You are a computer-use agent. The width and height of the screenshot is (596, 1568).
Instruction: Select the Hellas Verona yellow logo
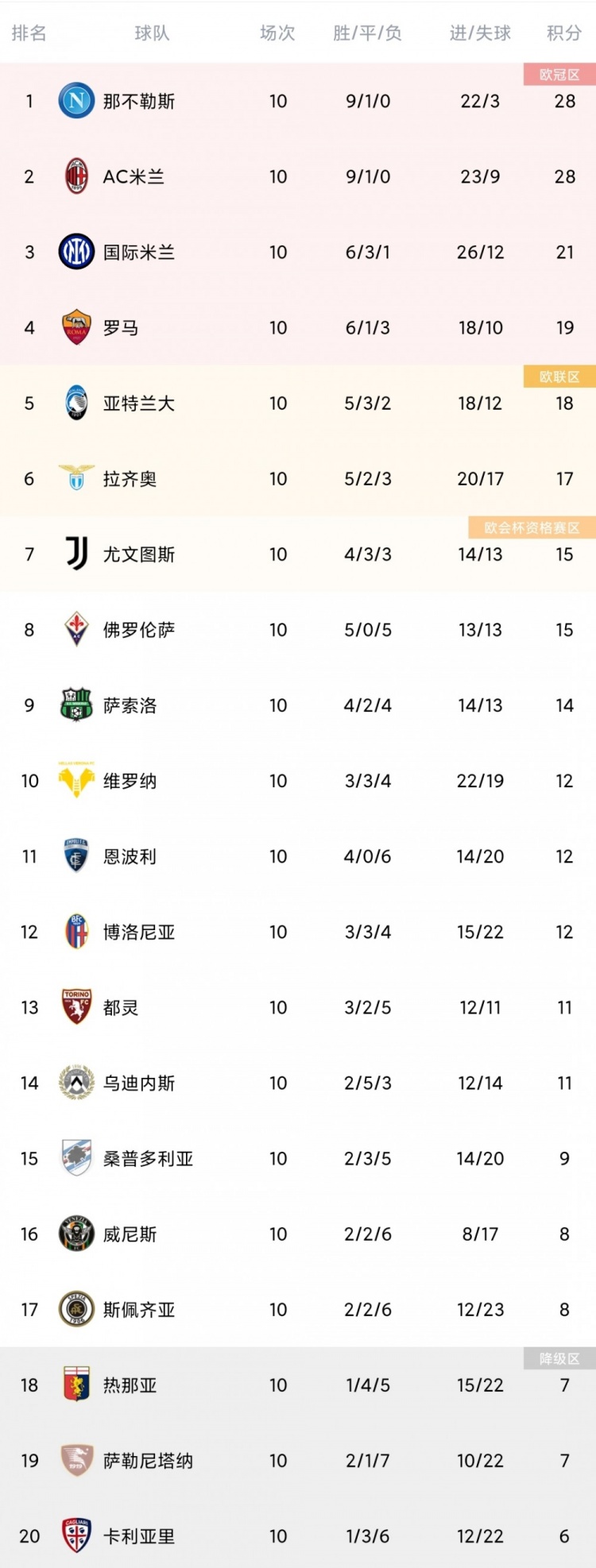pos(76,780)
